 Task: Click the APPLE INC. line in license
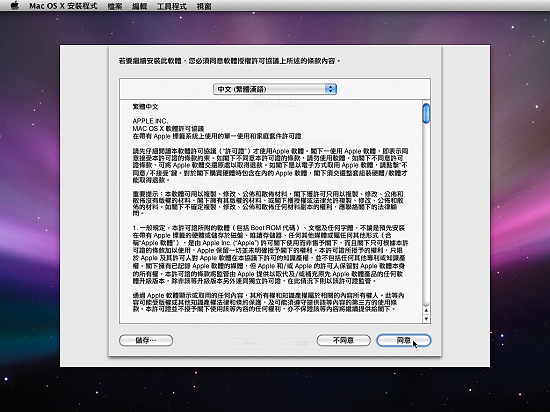(150, 121)
